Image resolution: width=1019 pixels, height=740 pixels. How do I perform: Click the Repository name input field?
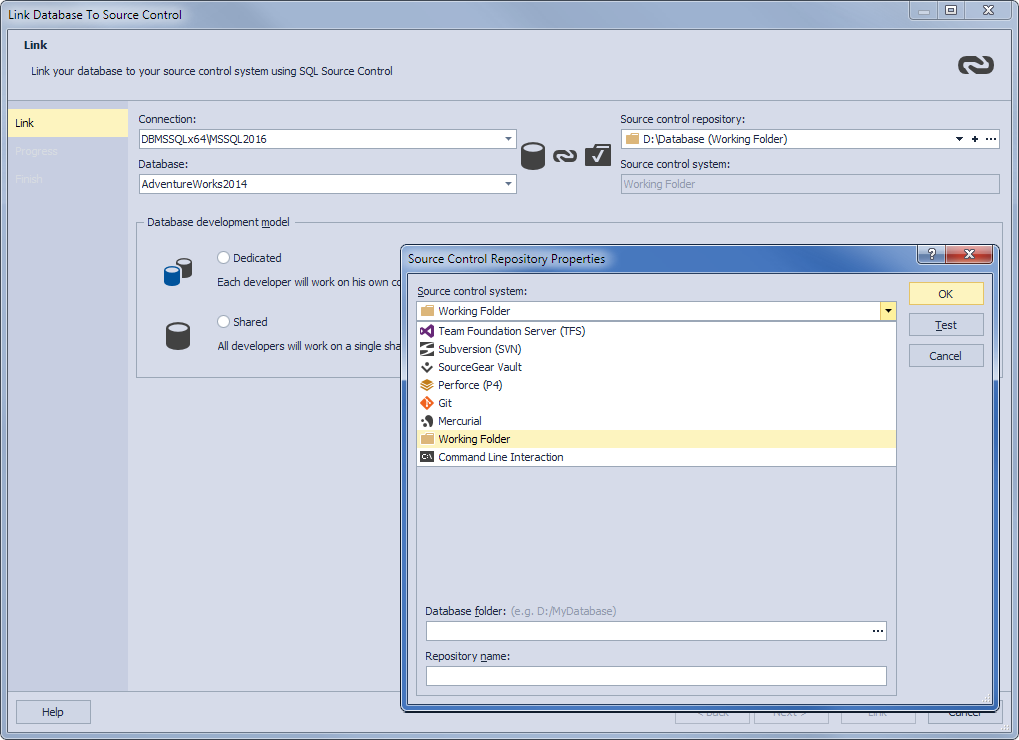656,676
